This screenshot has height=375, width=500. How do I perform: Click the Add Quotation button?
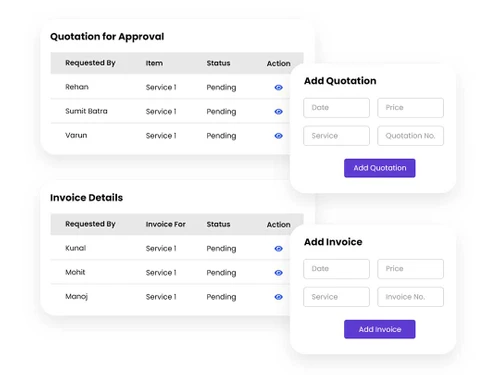click(380, 168)
